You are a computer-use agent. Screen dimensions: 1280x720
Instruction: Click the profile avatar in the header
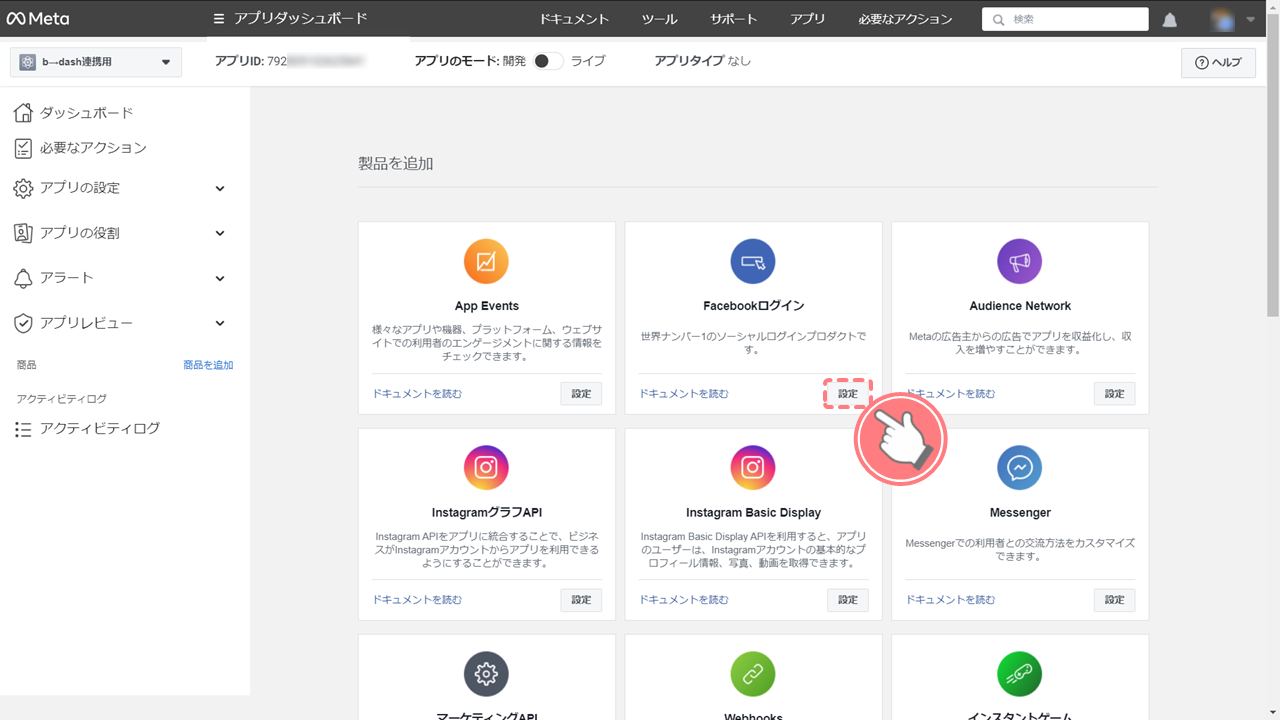pyautogui.click(x=1221, y=19)
